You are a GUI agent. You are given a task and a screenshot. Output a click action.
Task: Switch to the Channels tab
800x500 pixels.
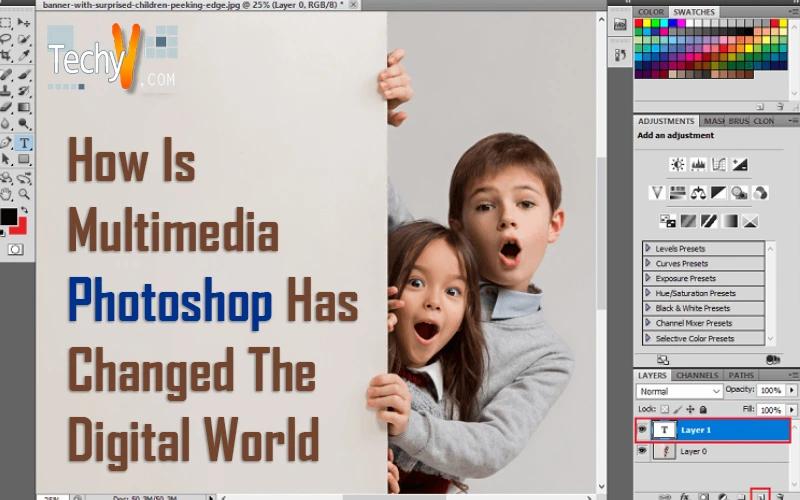click(x=697, y=375)
